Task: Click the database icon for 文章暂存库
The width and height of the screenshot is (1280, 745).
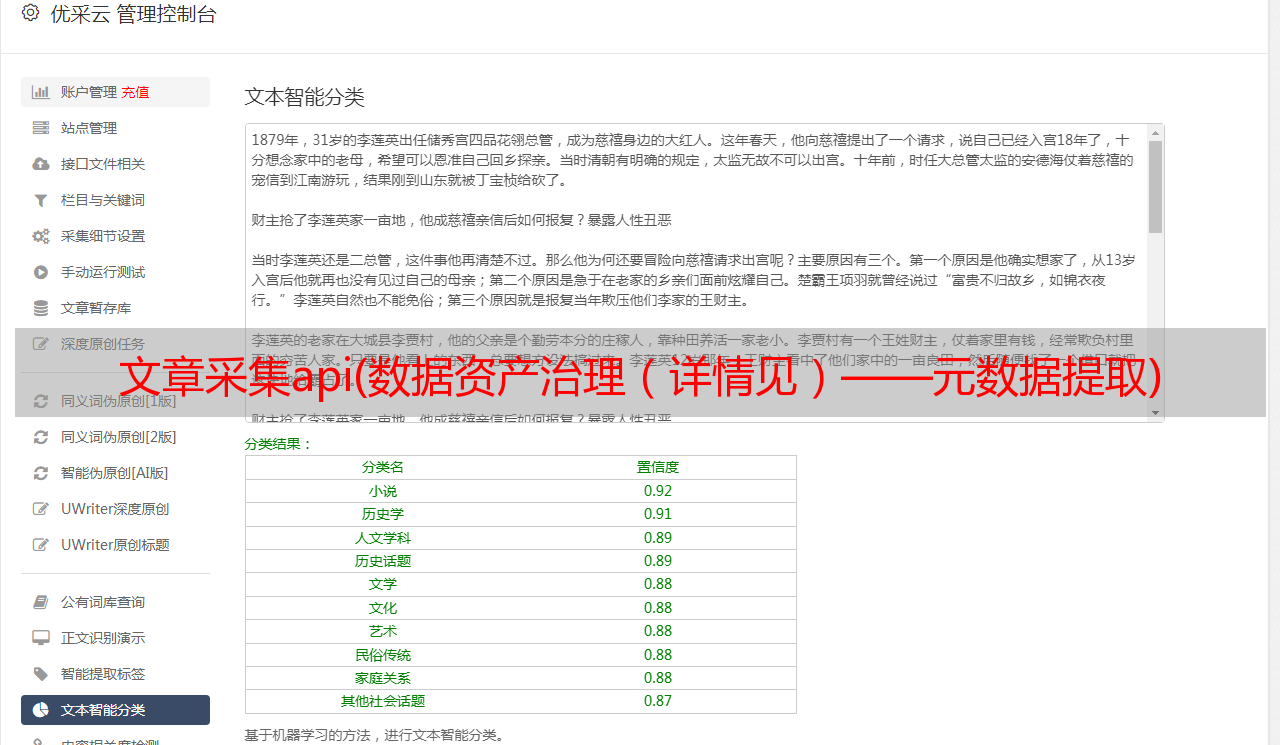Action: [x=41, y=308]
